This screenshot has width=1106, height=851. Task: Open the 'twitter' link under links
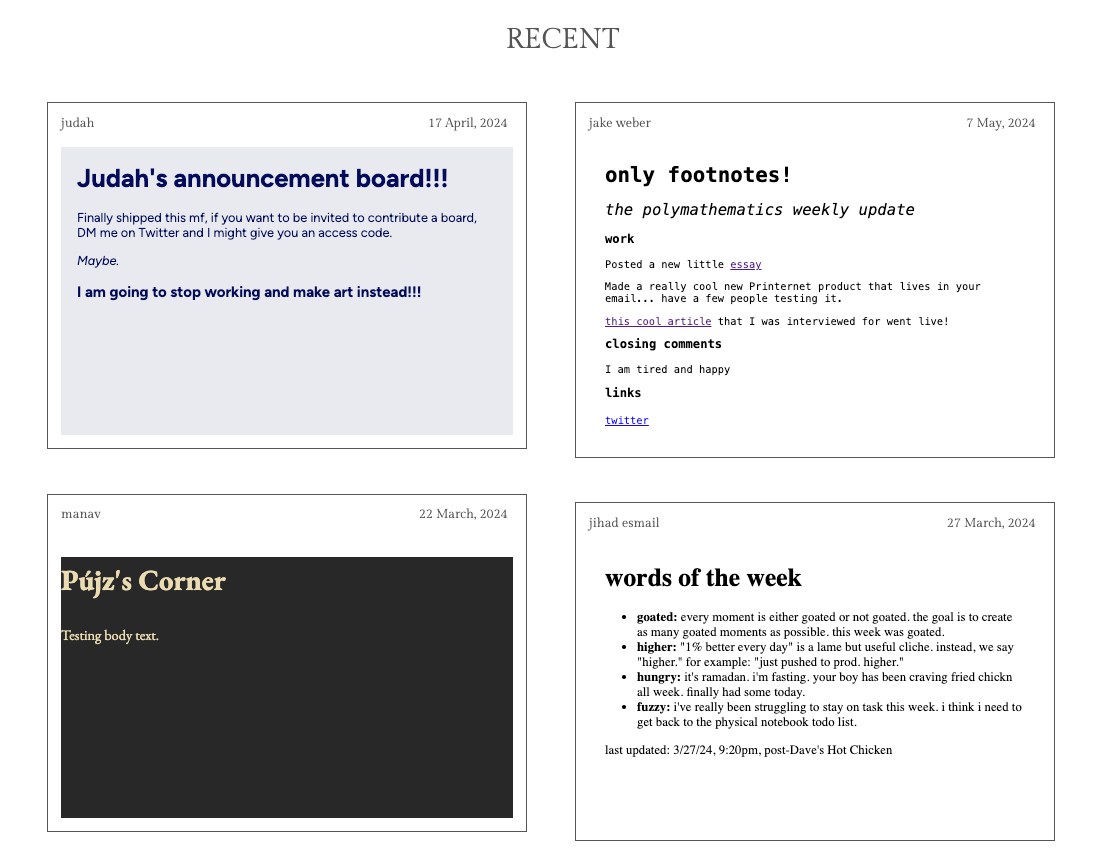point(626,420)
